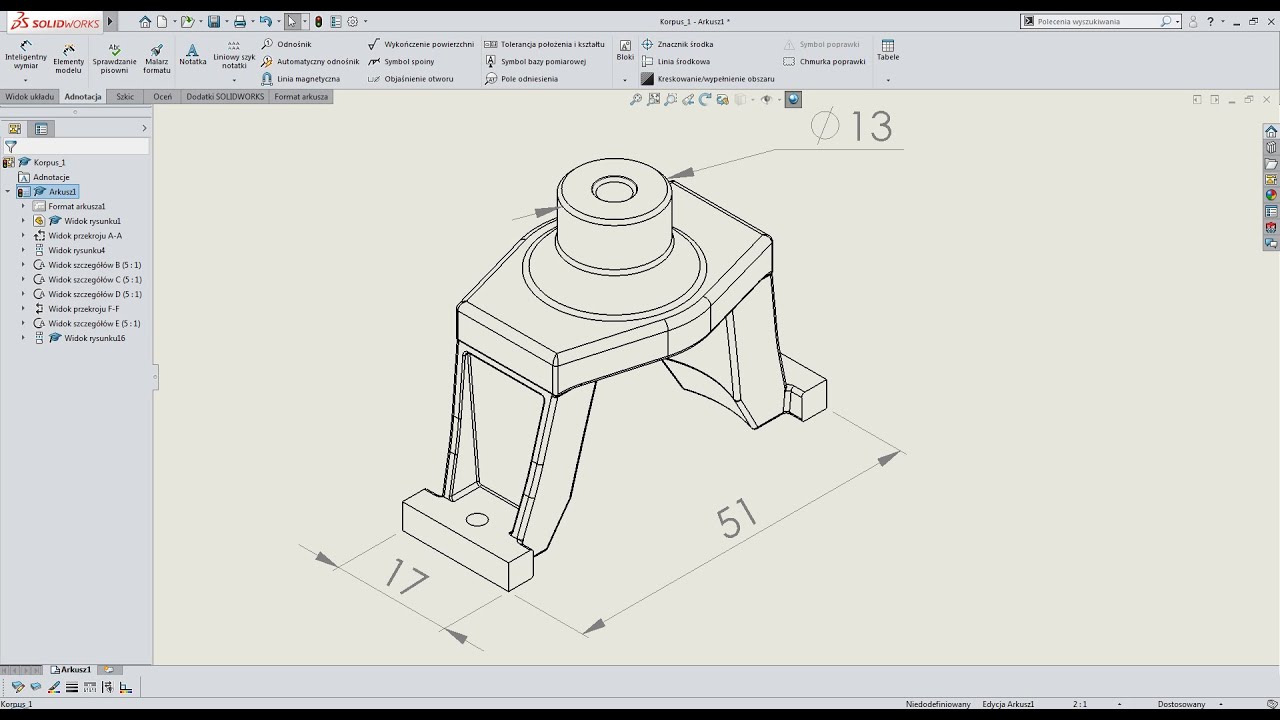1280x720 pixels.
Task: Expand the Tabele dropdown arrow
Action: coord(888,80)
